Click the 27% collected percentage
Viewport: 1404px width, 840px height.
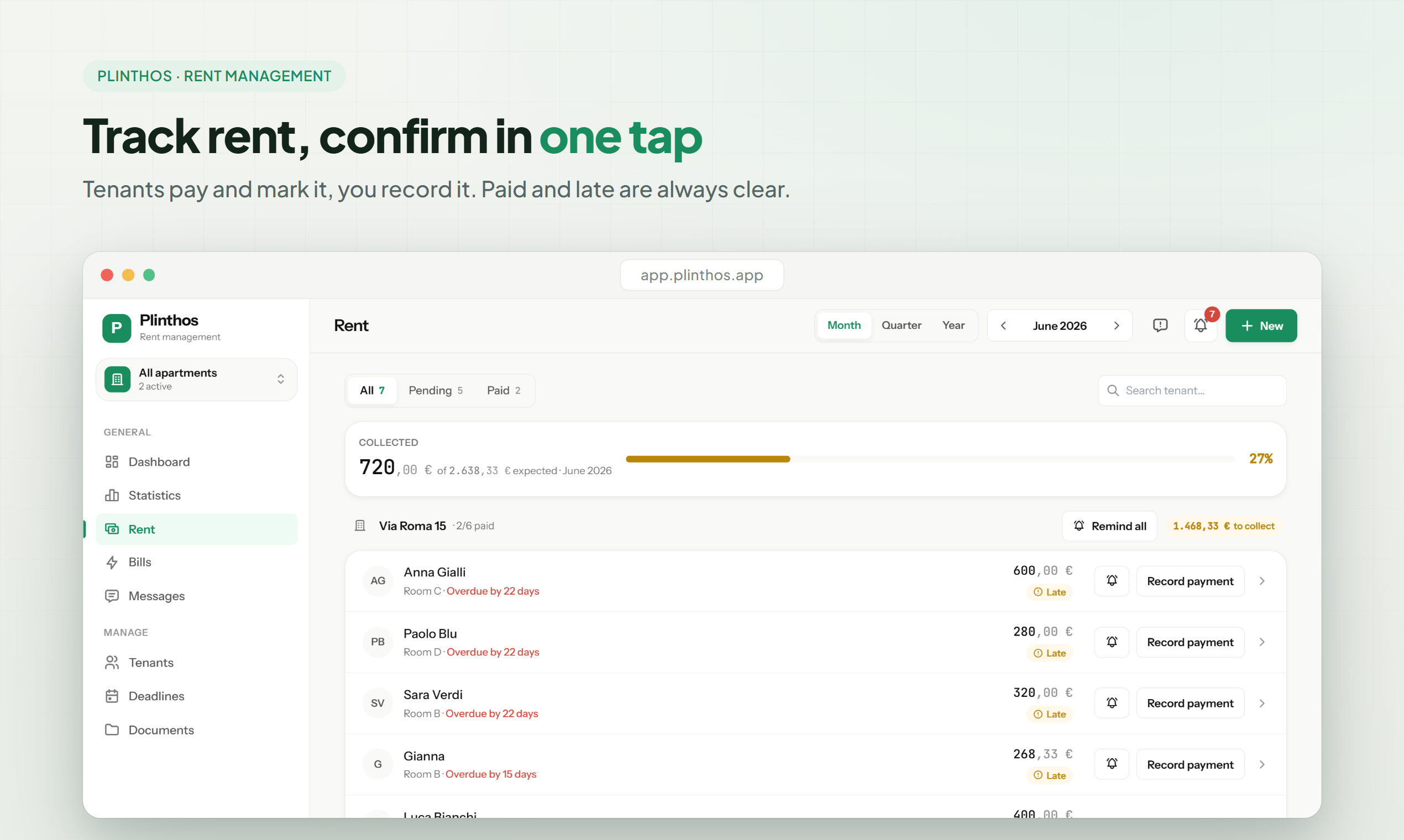1261,459
